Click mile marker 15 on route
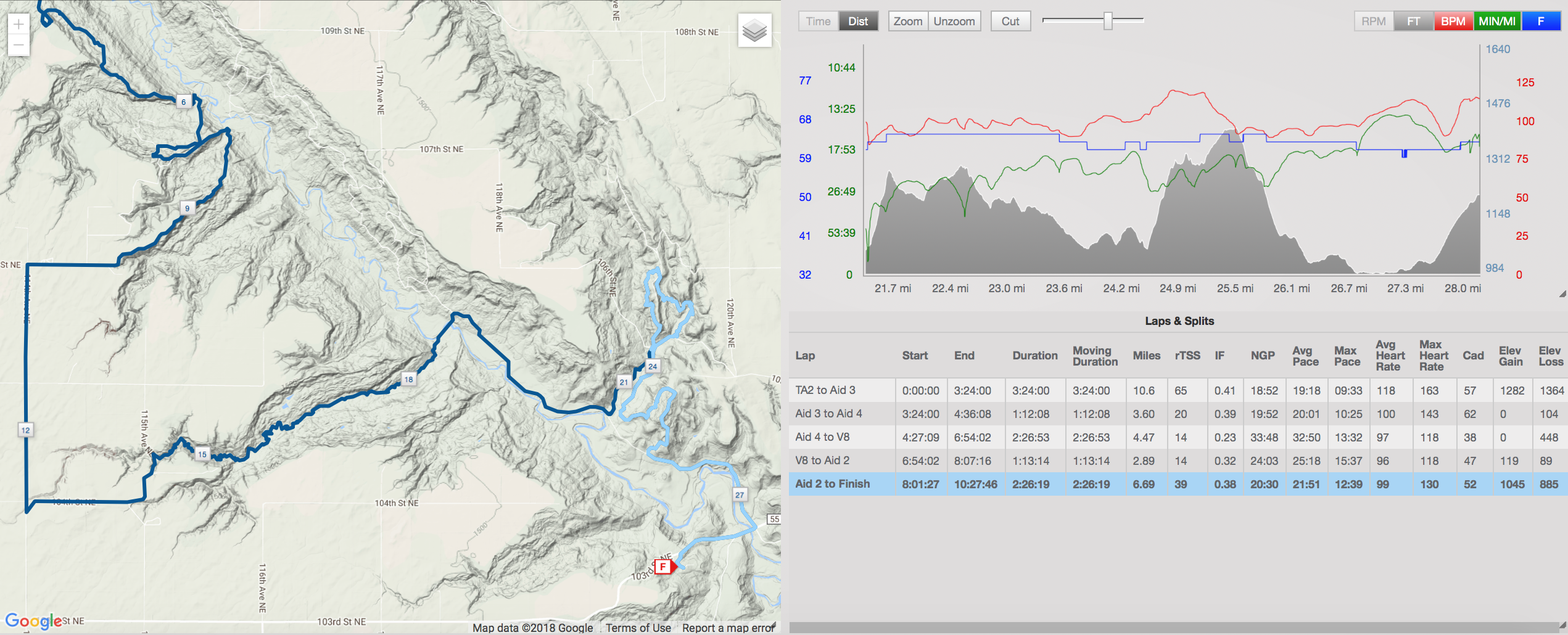This screenshot has width=1568, height=635. pyautogui.click(x=202, y=454)
